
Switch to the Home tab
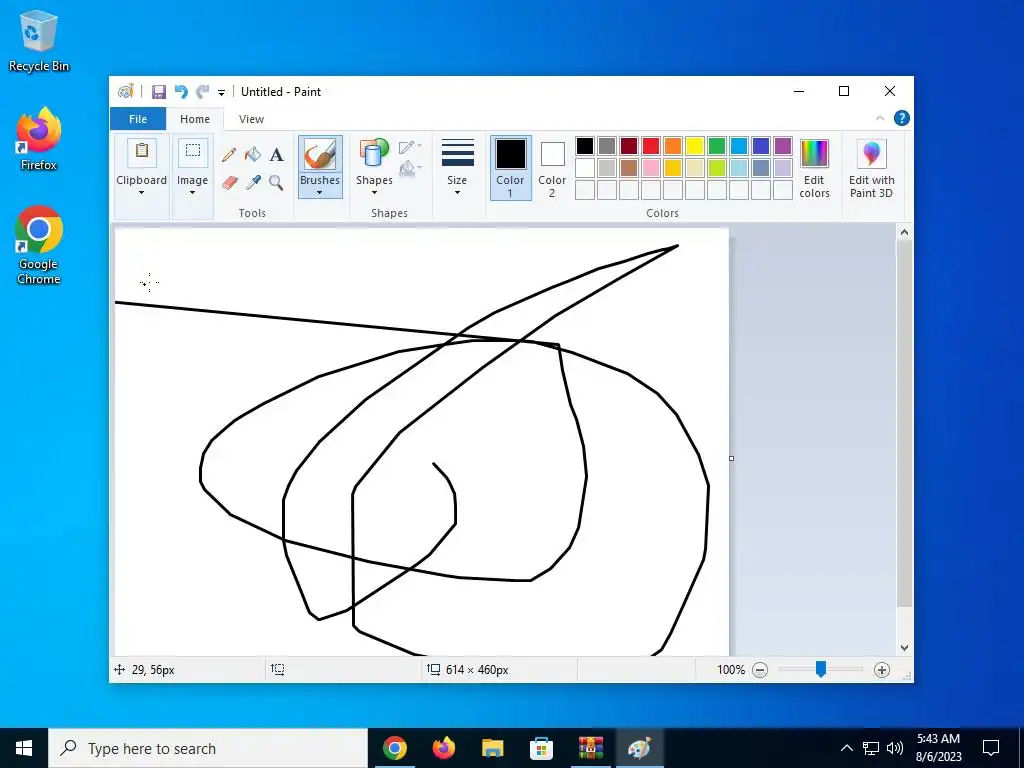[195, 119]
